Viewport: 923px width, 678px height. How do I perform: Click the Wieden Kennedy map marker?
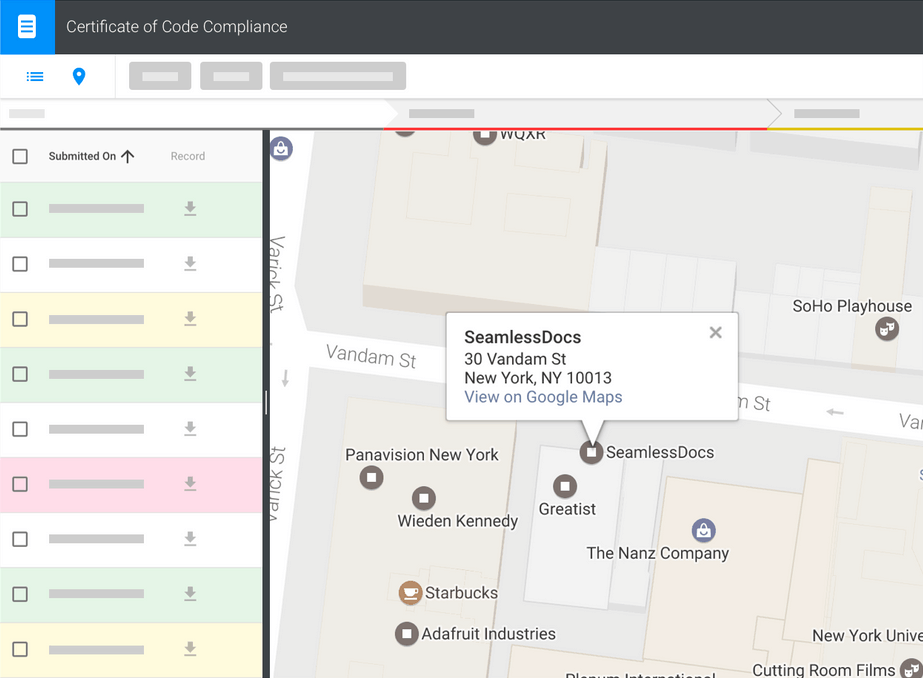pyautogui.click(x=424, y=498)
